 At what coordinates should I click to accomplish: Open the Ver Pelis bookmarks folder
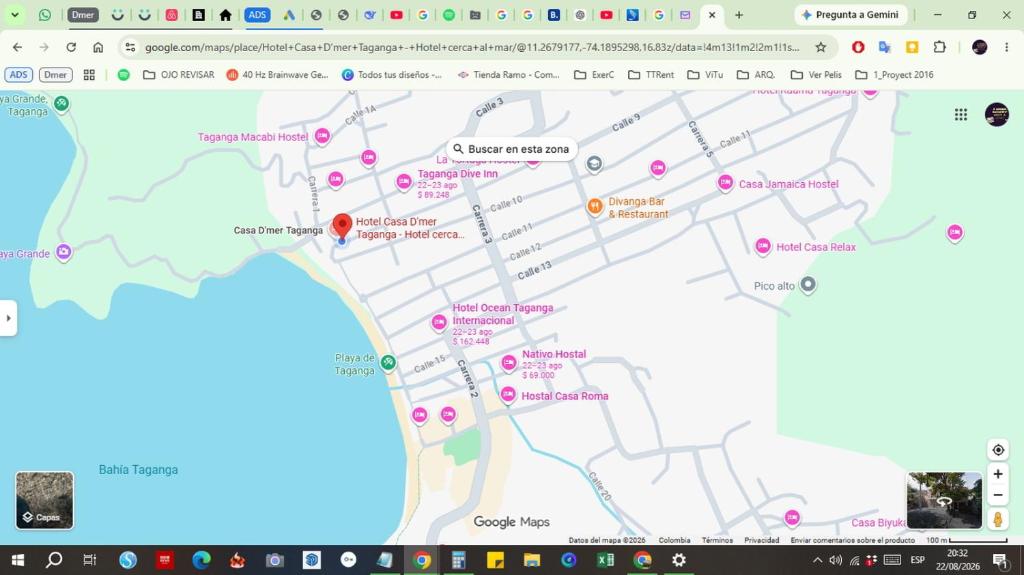[x=816, y=75]
